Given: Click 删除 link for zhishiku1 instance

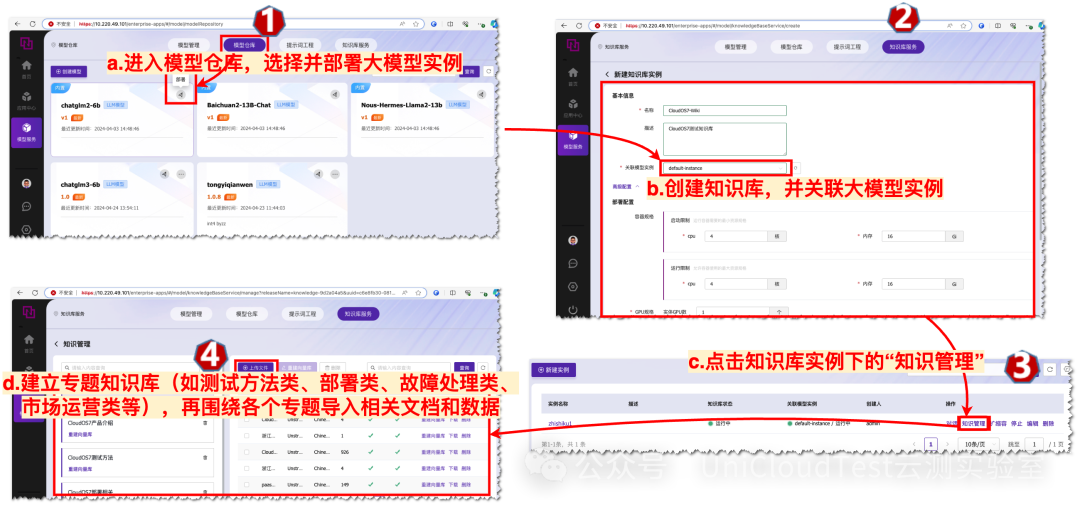Looking at the screenshot, I should (x=1048, y=423).
